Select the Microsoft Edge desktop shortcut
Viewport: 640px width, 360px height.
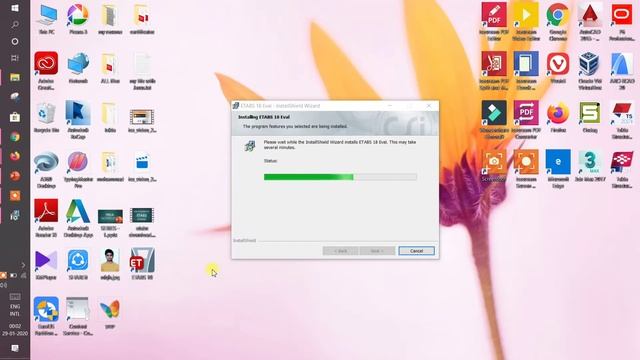click(x=558, y=169)
